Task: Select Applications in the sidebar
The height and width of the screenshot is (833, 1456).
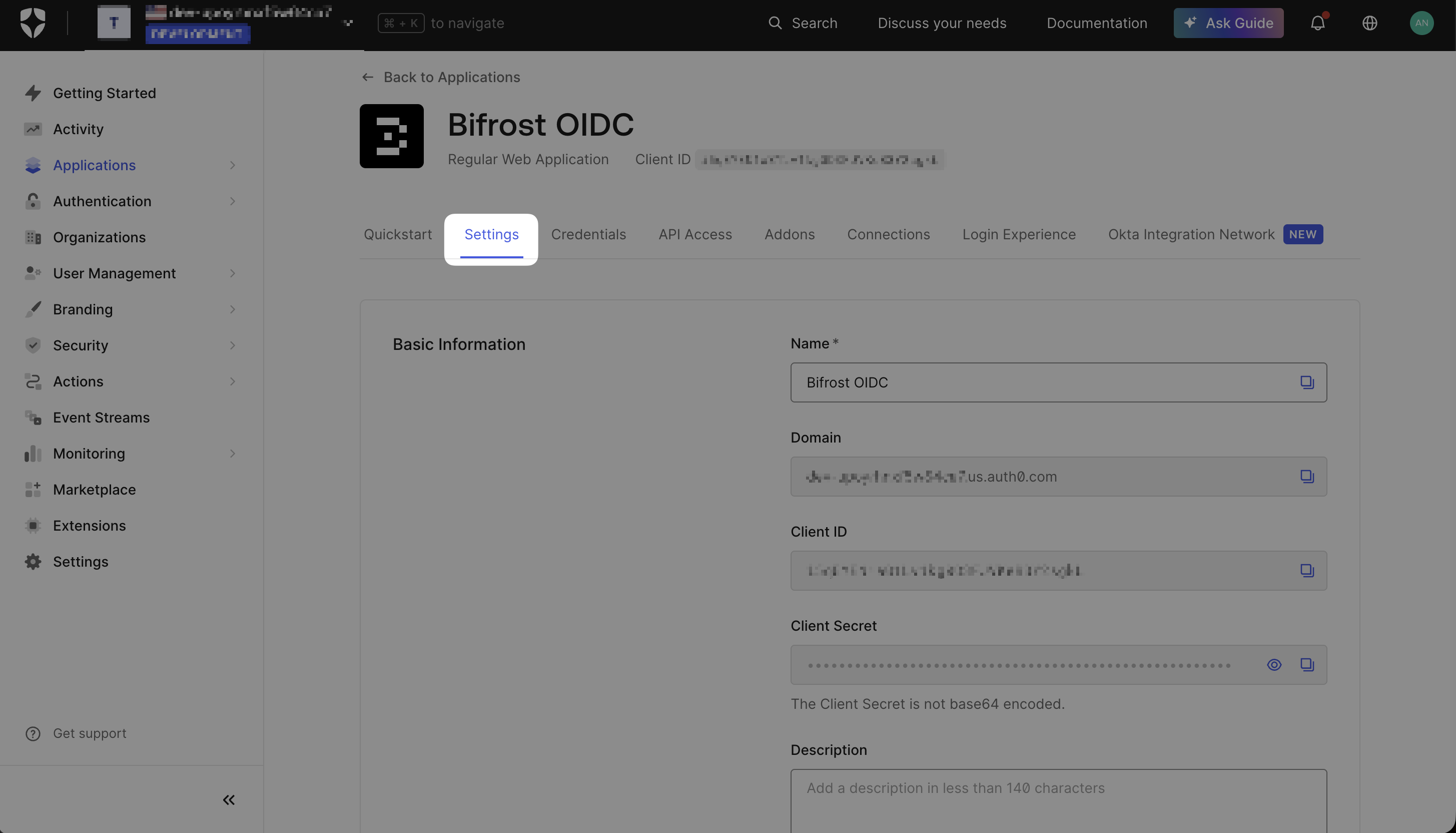Action: point(95,165)
